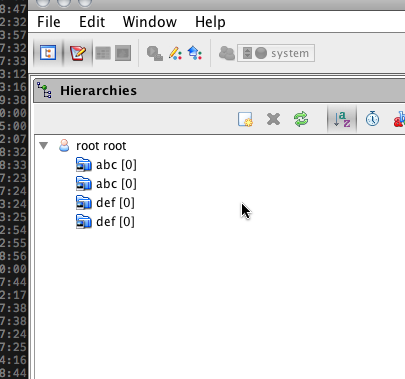
Task: Click the overlapping shapes toolbar icon
Action: [x=155, y=53]
